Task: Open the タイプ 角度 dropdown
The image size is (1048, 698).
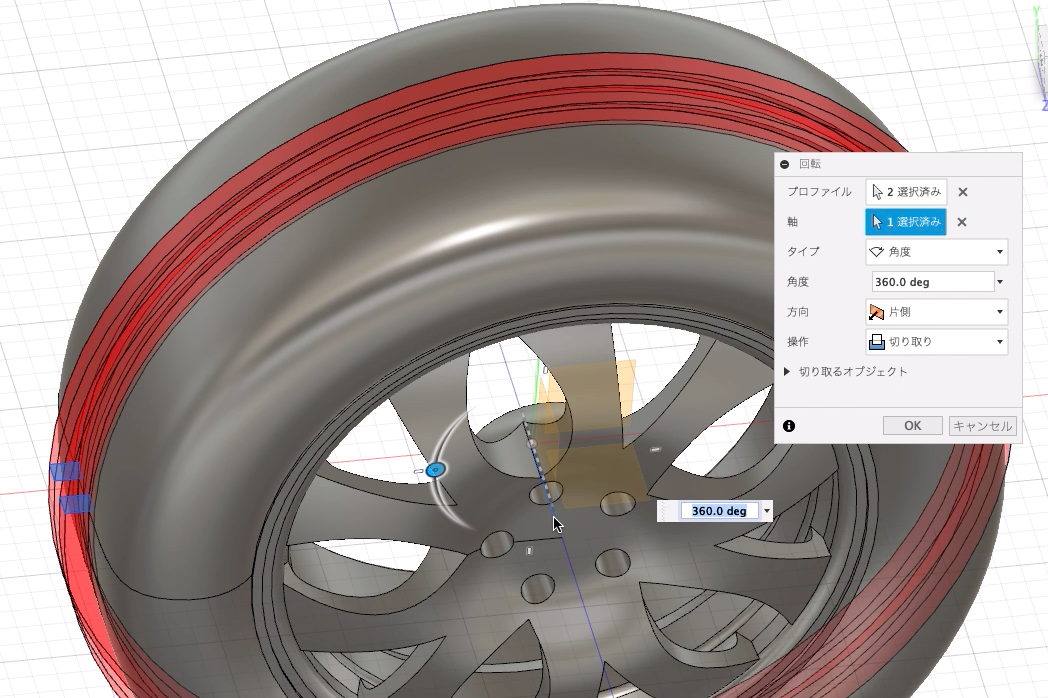Action: [x=936, y=252]
